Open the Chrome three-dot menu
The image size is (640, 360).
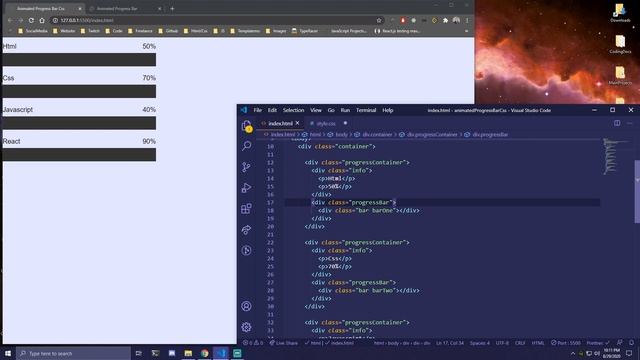point(467,20)
